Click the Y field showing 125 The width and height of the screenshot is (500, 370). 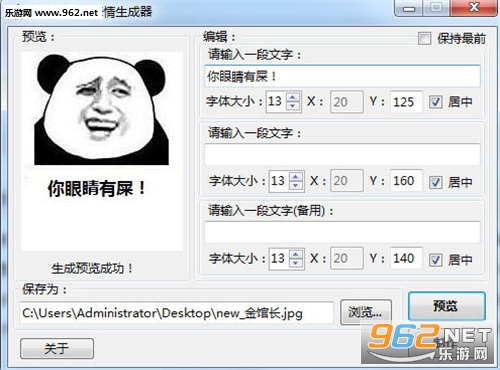tap(406, 102)
